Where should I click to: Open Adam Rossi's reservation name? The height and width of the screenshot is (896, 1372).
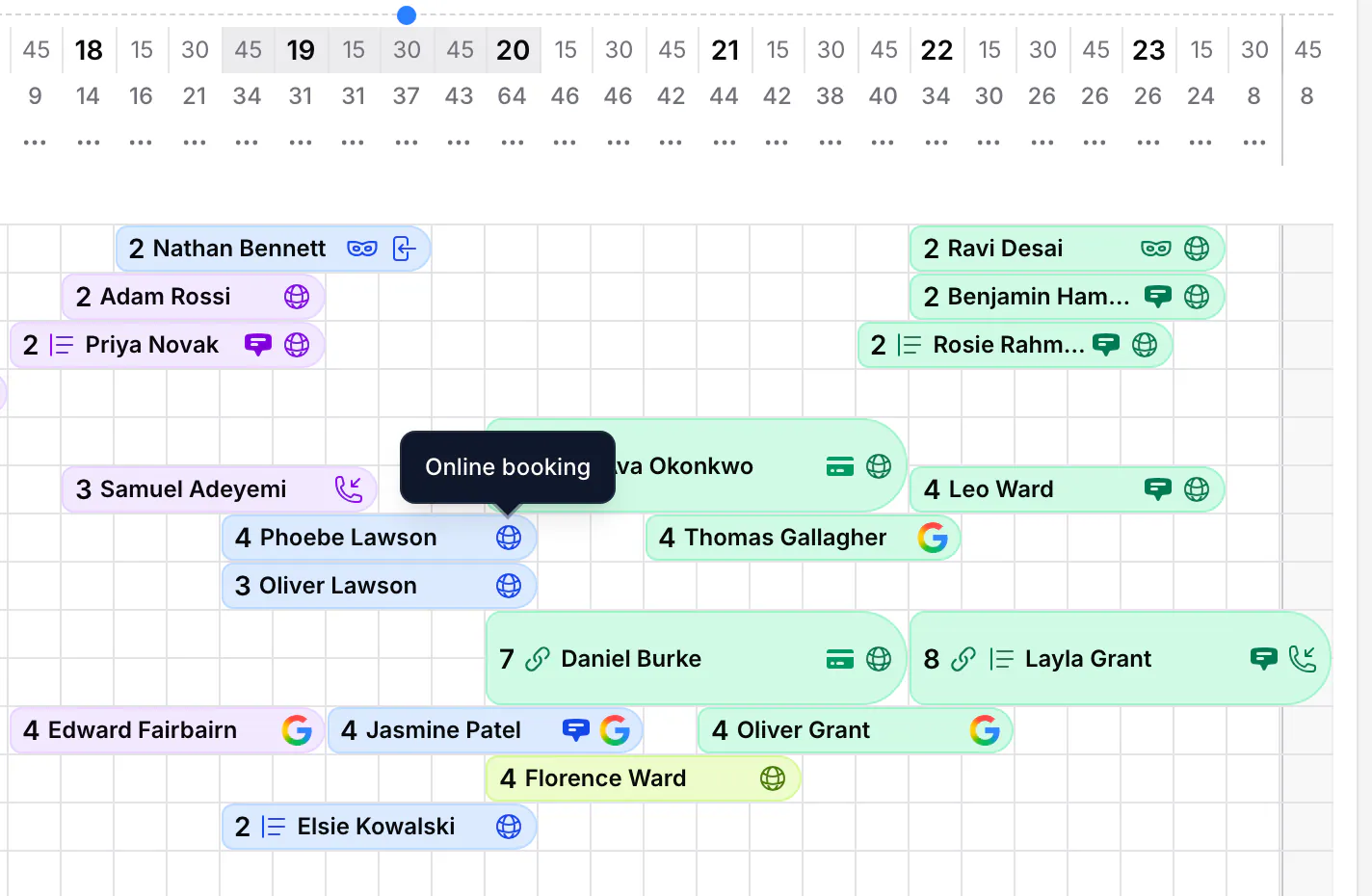tap(166, 297)
